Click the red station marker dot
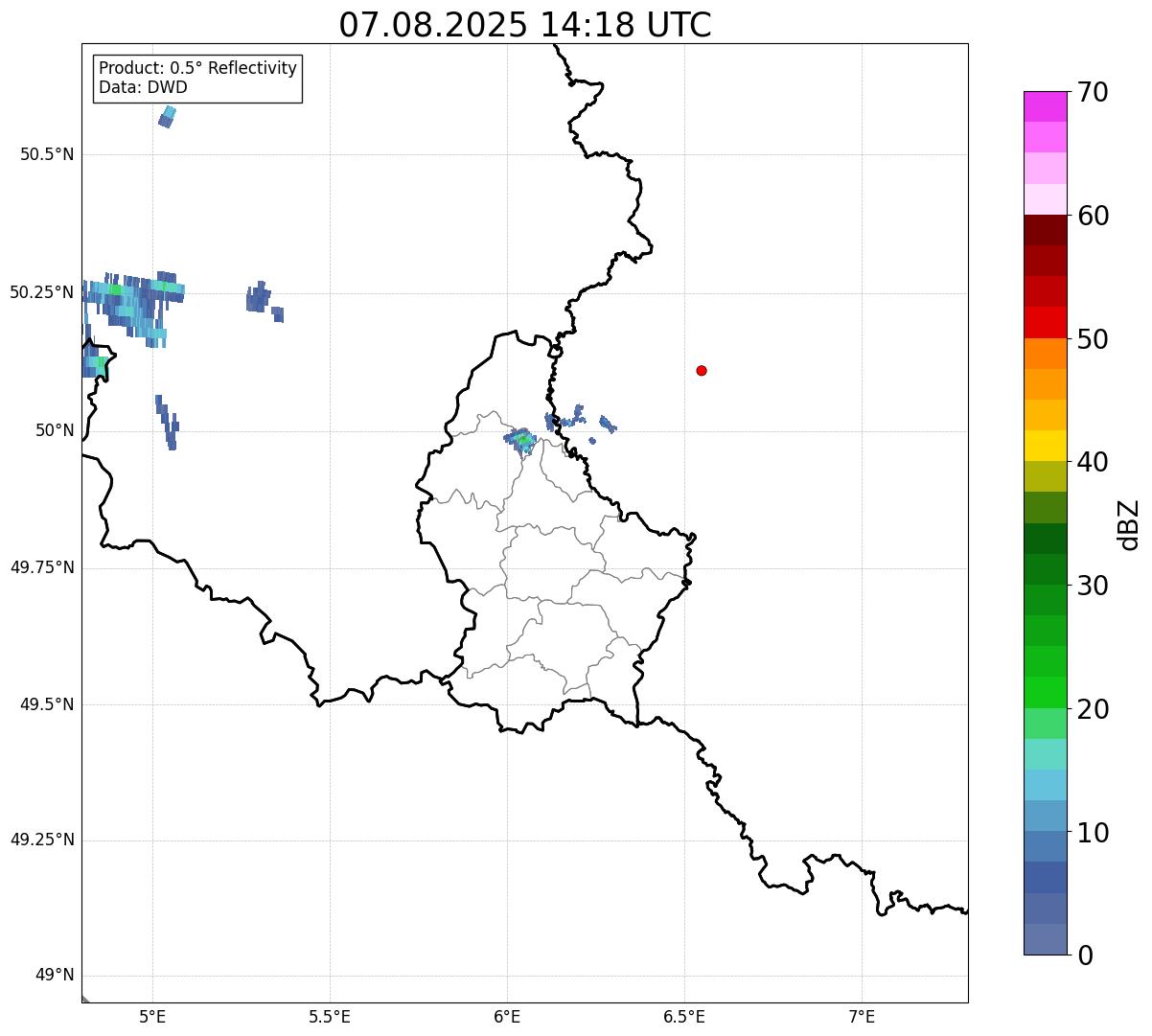The image size is (1152, 1036). click(x=702, y=370)
